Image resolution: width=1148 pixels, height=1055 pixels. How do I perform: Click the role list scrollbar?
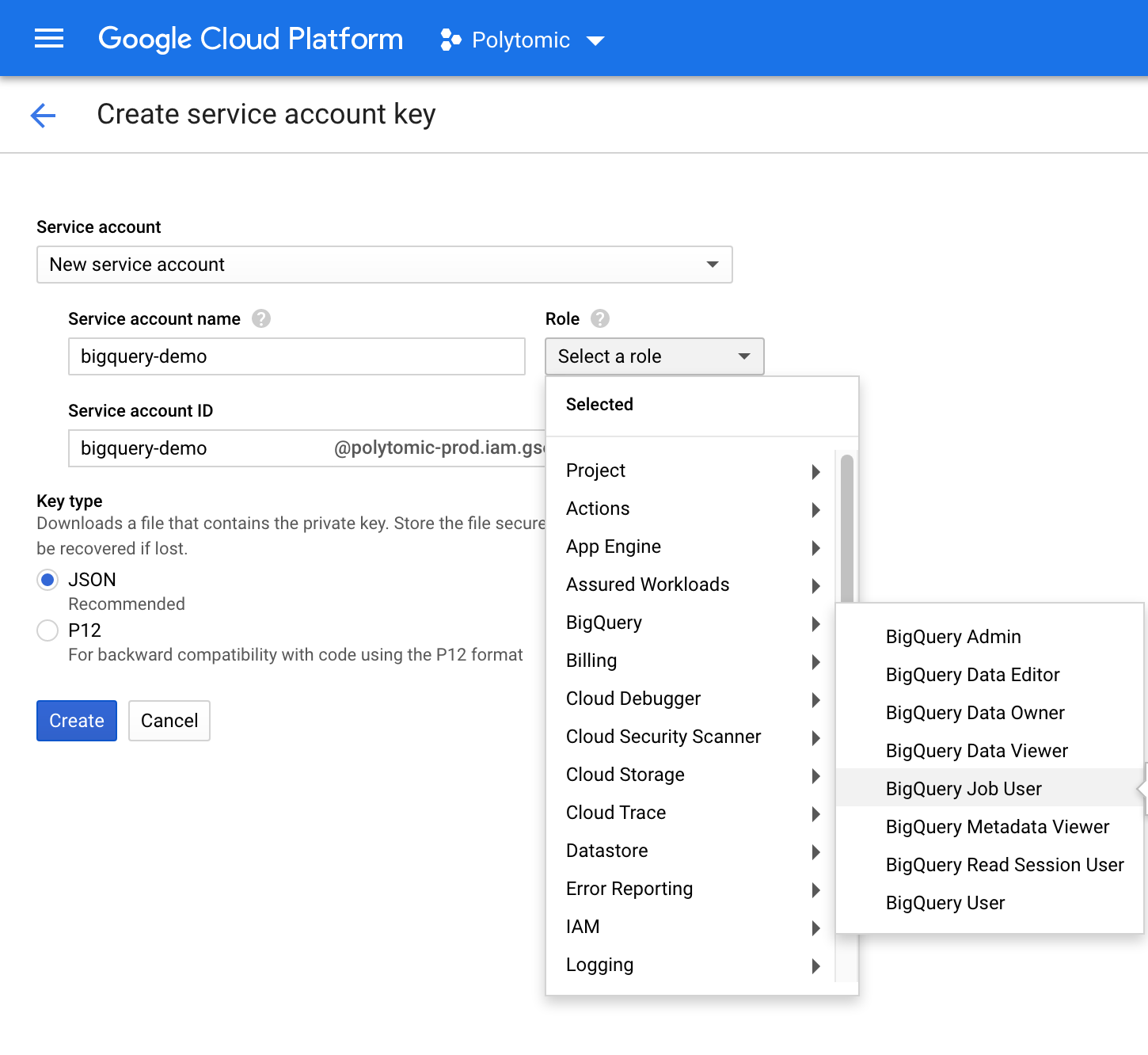point(847,531)
